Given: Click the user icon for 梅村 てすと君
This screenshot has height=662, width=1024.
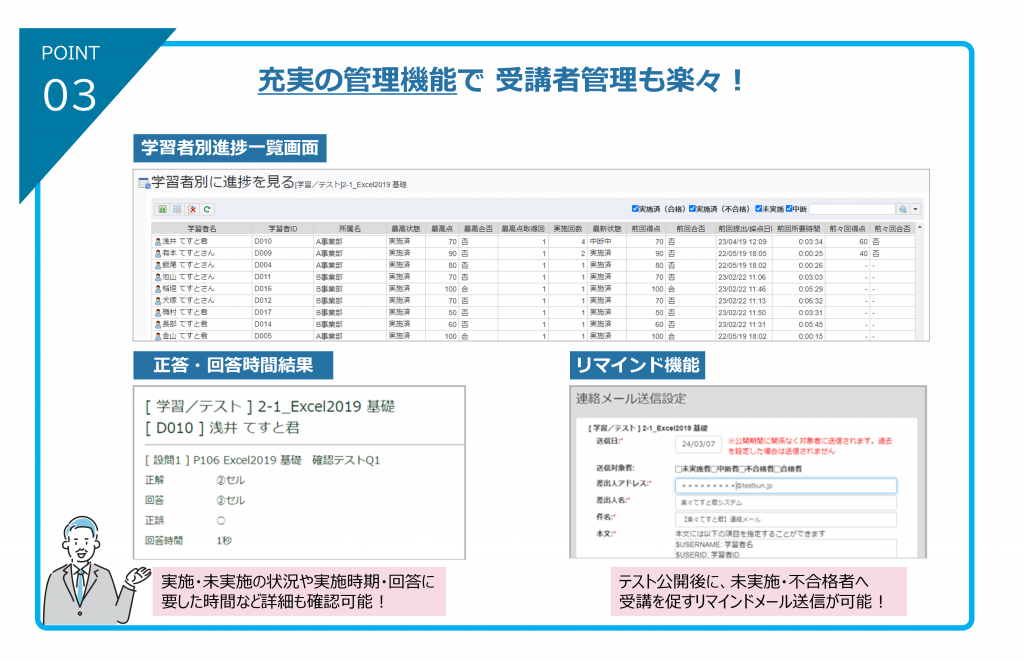Looking at the screenshot, I should coord(157,313).
